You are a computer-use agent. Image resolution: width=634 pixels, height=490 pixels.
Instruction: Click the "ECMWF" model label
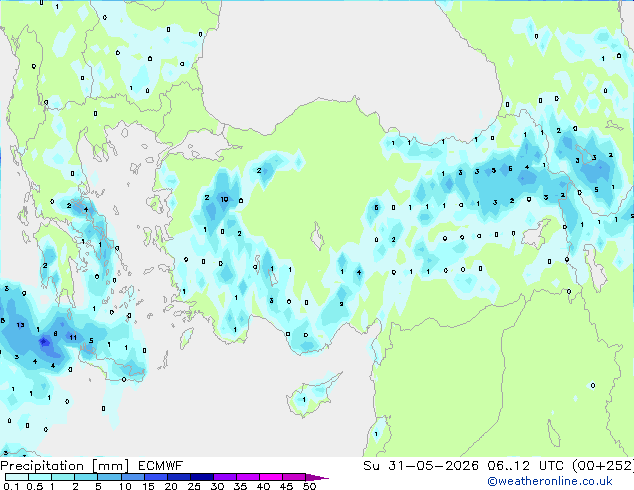(161, 466)
